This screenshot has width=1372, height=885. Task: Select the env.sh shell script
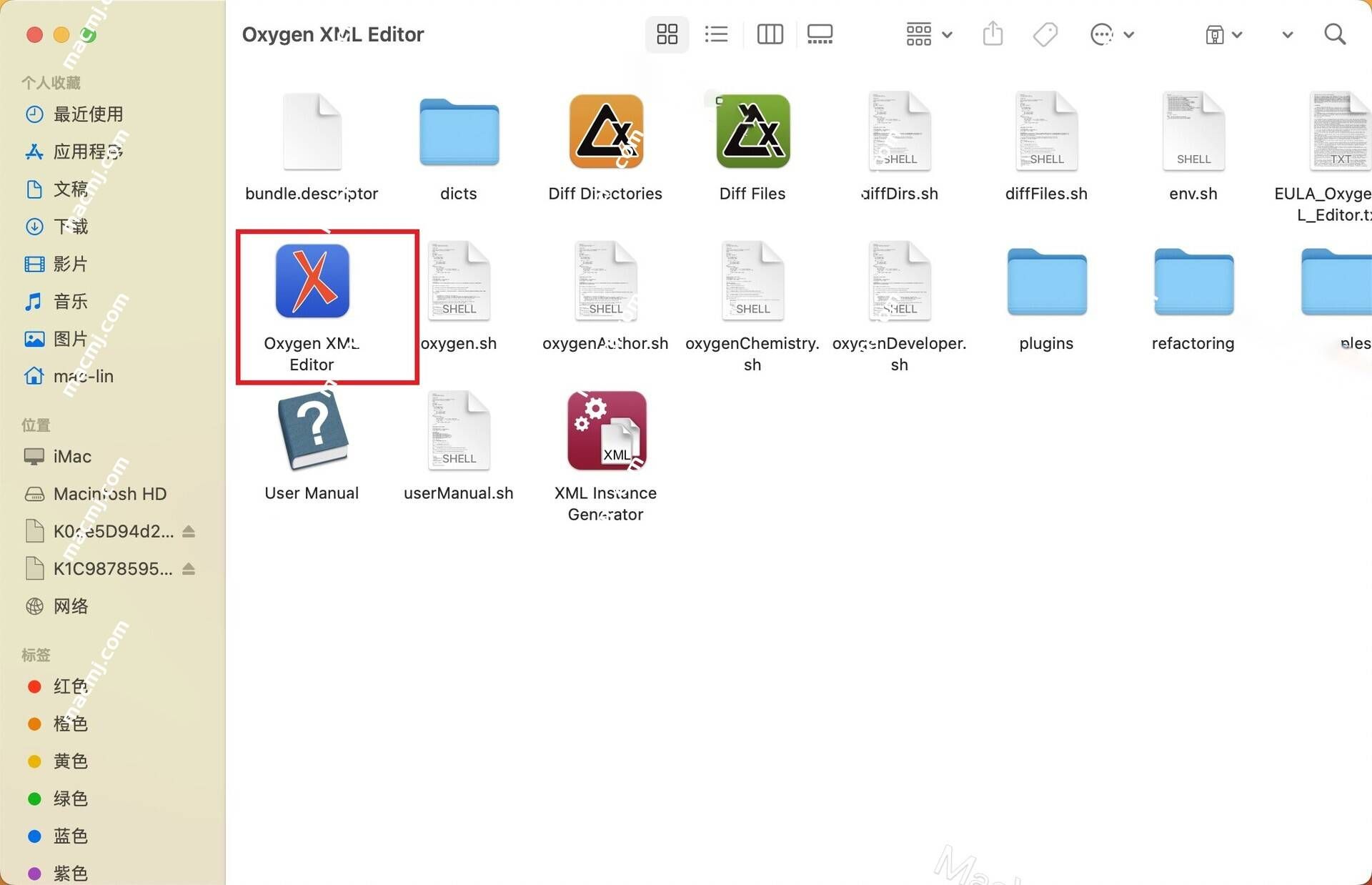pos(1193,132)
